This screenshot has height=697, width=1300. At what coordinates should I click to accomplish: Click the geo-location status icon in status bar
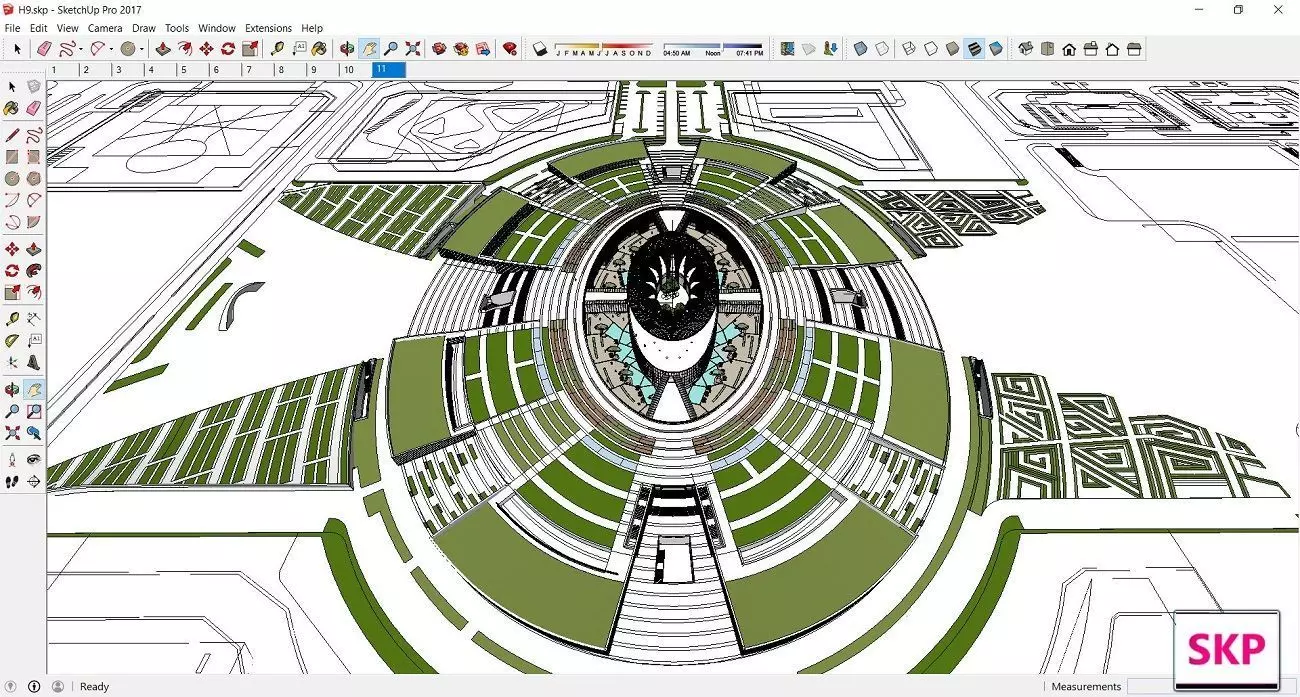(x=12, y=686)
